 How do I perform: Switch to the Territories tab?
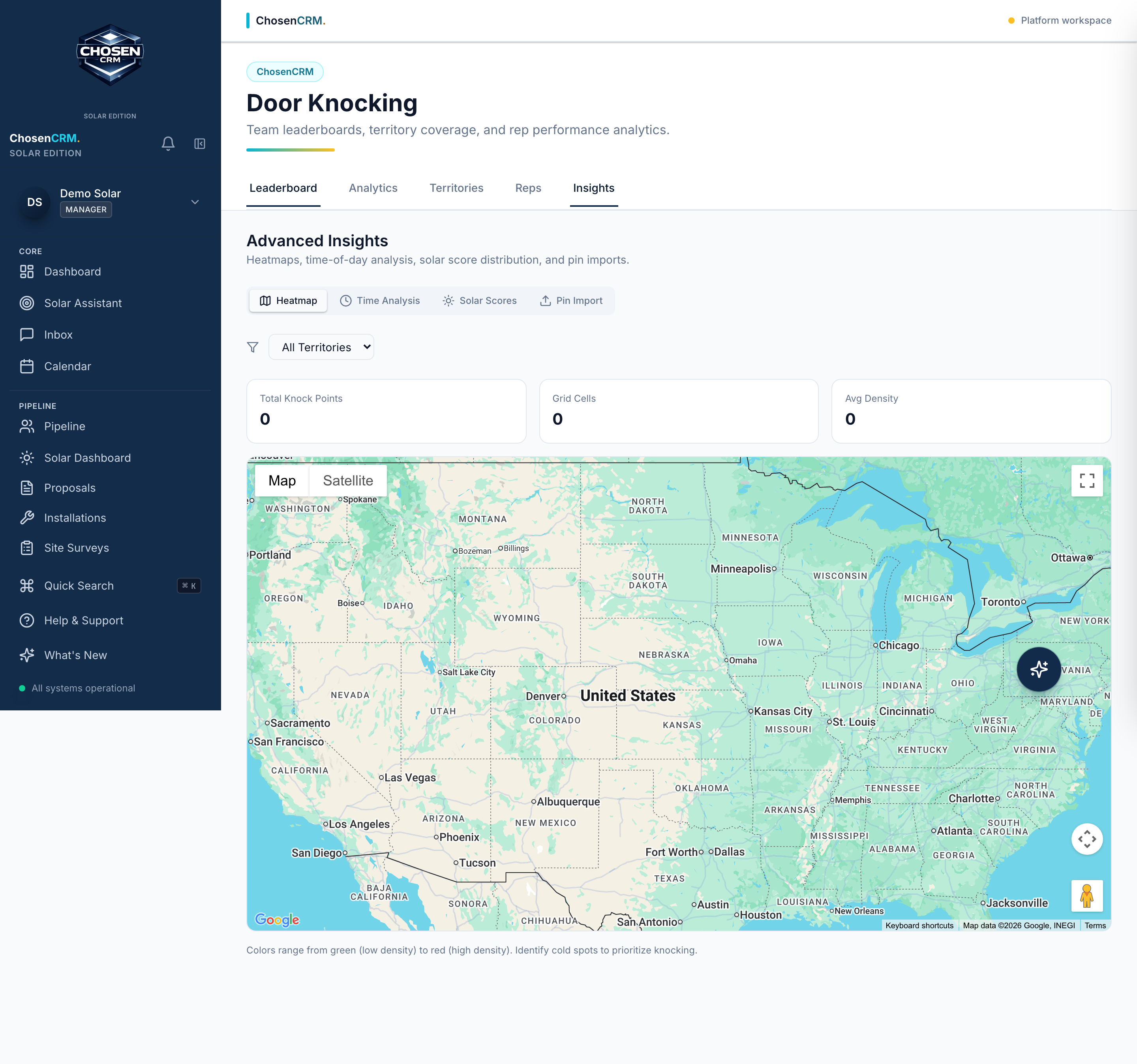[x=456, y=188]
